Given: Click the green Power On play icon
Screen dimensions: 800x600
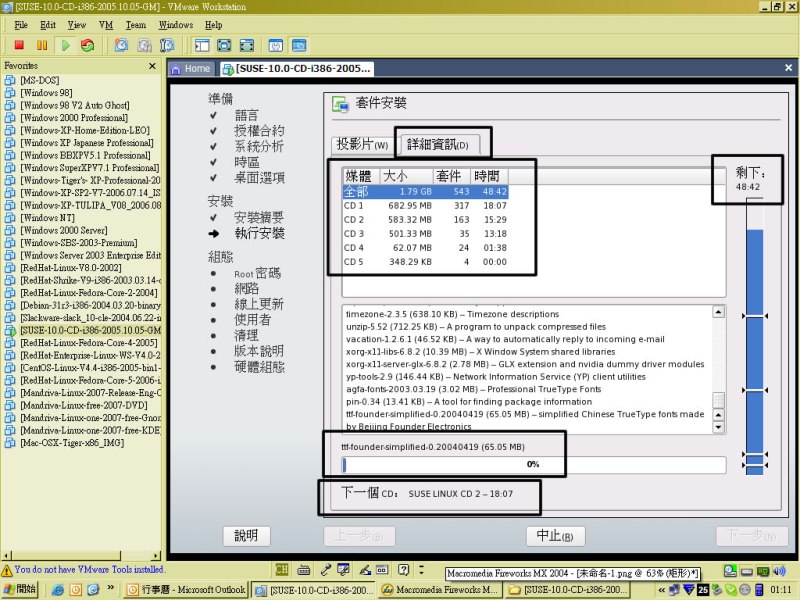Looking at the screenshot, I should (x=65, y=45).
